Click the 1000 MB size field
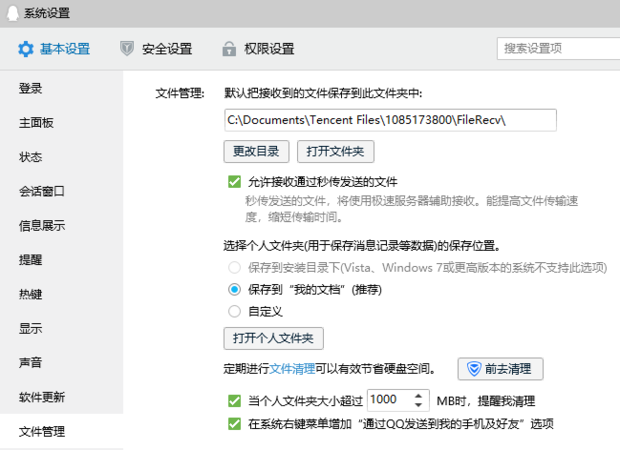620x450 pixels. pyautogui.click(x=398, y=400)
